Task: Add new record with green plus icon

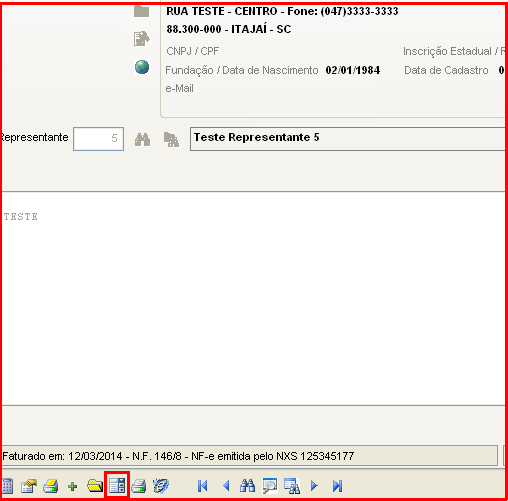Action: pyautogui.click(x=72, y=486)
